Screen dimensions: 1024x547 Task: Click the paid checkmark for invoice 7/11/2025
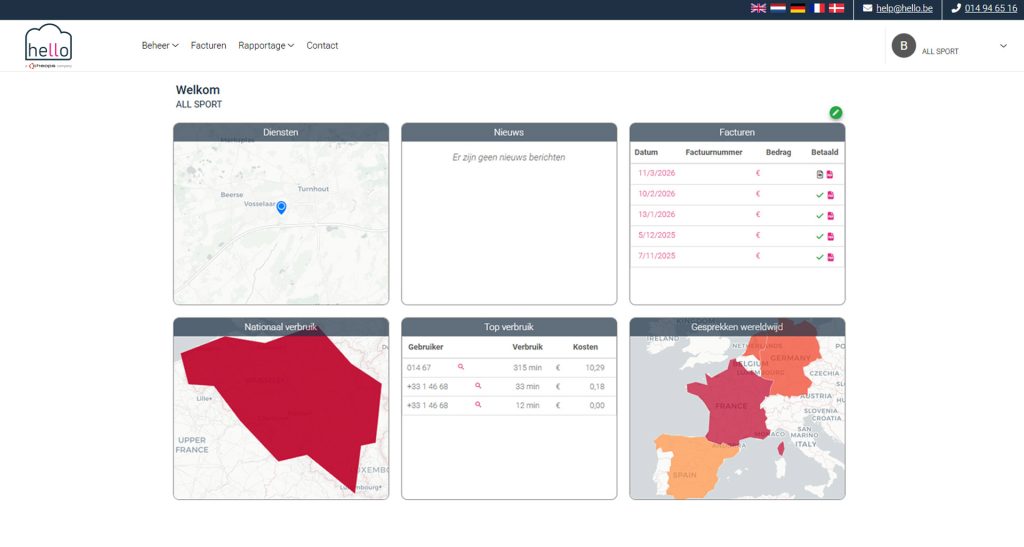tap(820, 257)
